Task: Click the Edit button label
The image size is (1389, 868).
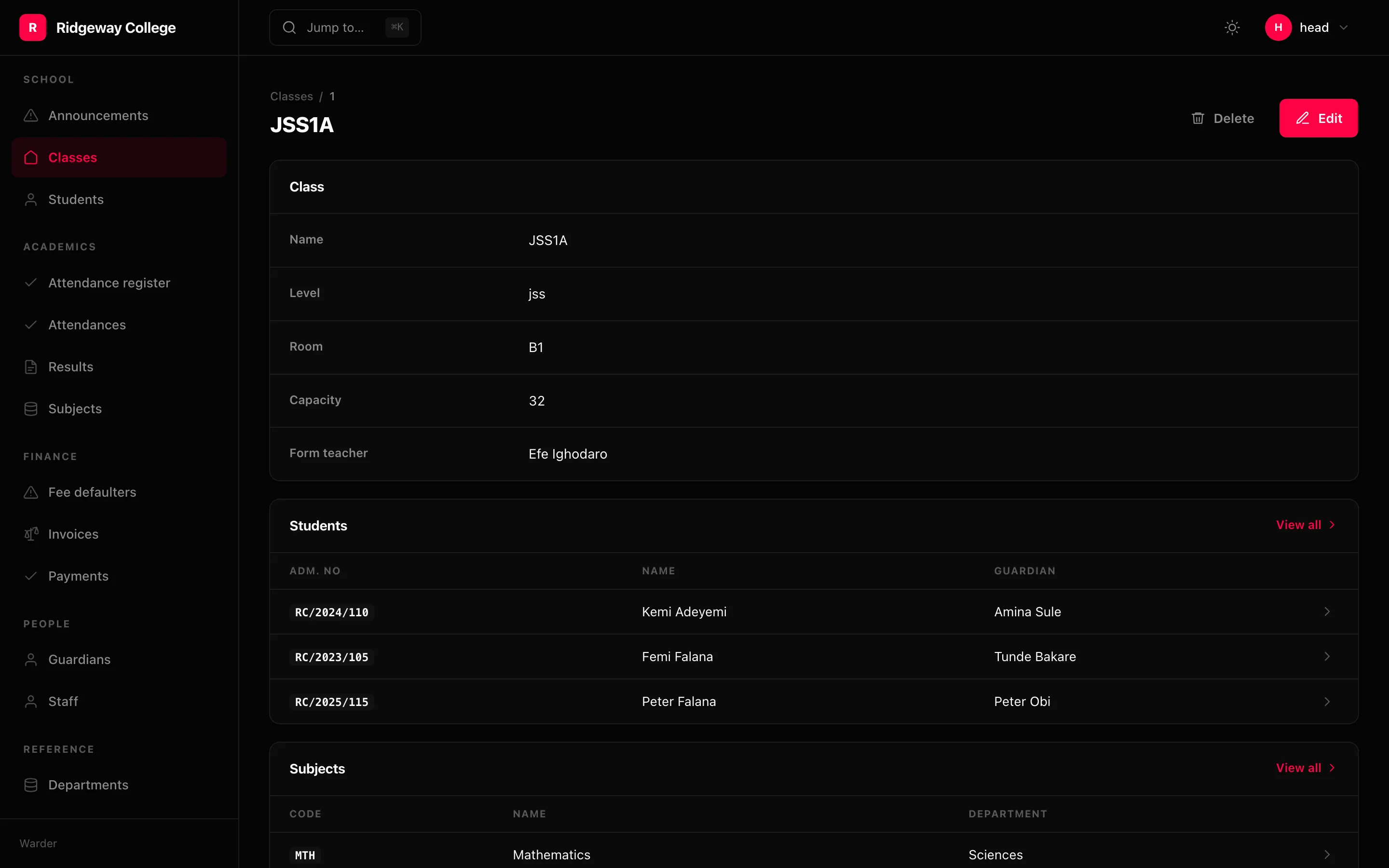Action: pos(1330,118)
